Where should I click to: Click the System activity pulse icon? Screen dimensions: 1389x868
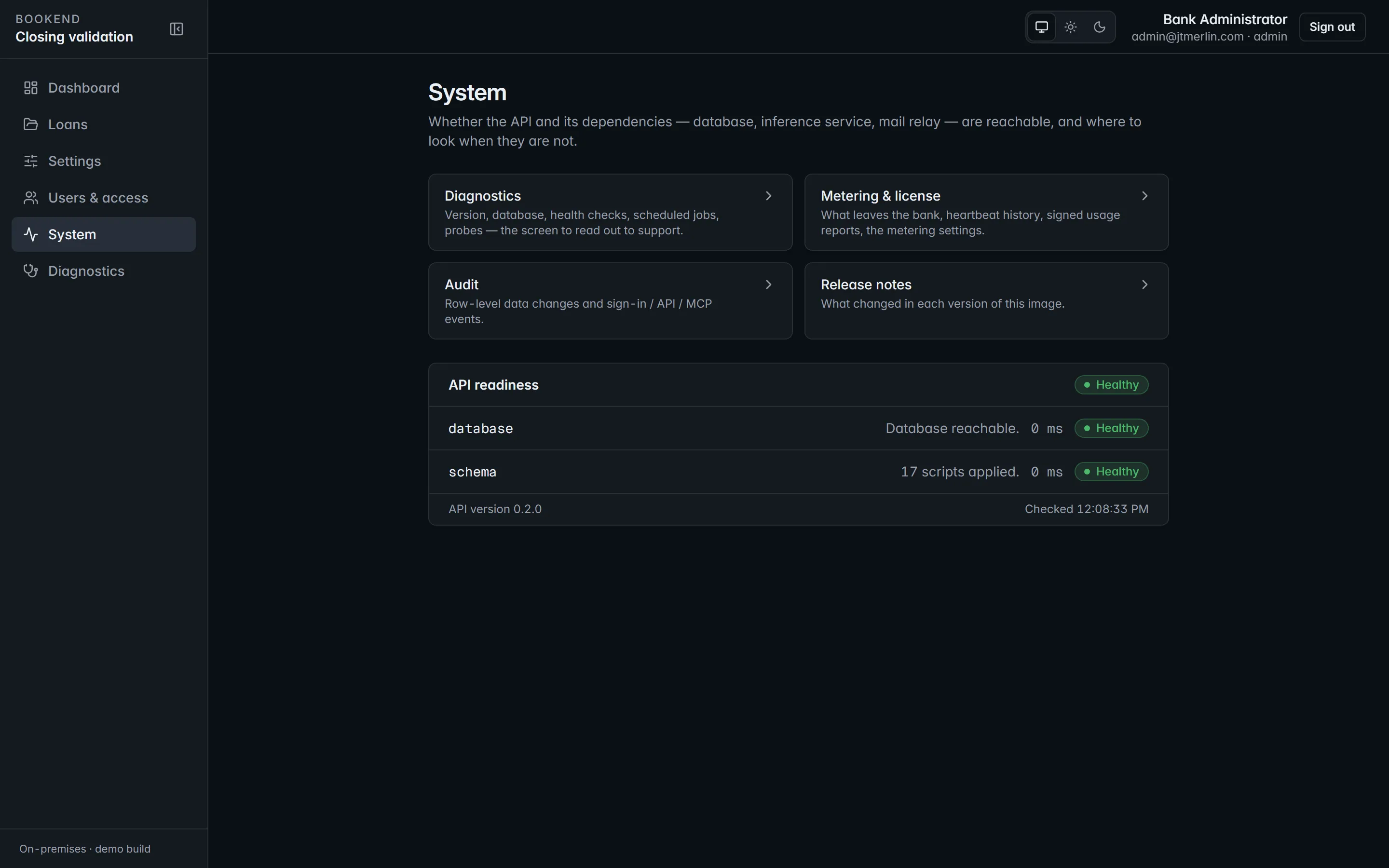(x=30, y=234)
